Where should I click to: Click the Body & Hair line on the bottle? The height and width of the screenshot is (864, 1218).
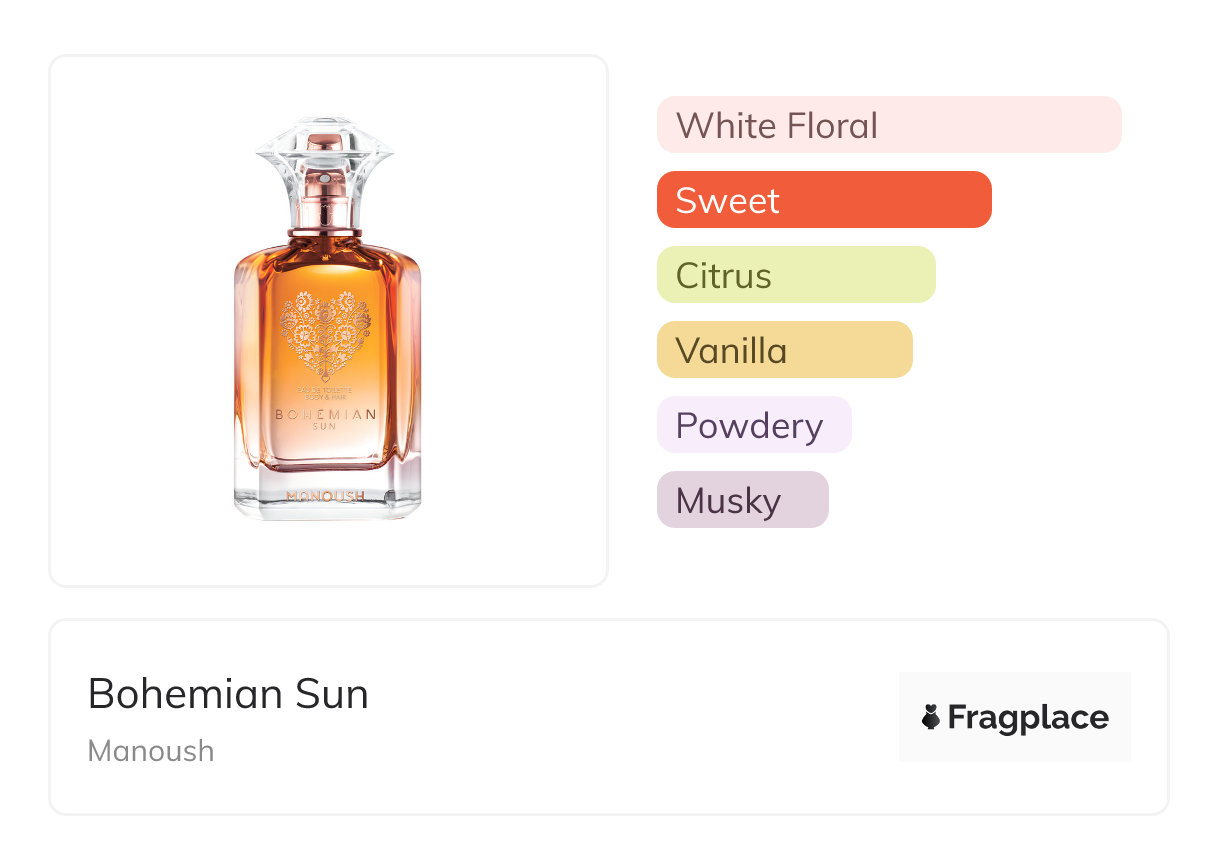click(x=327, y=396)
